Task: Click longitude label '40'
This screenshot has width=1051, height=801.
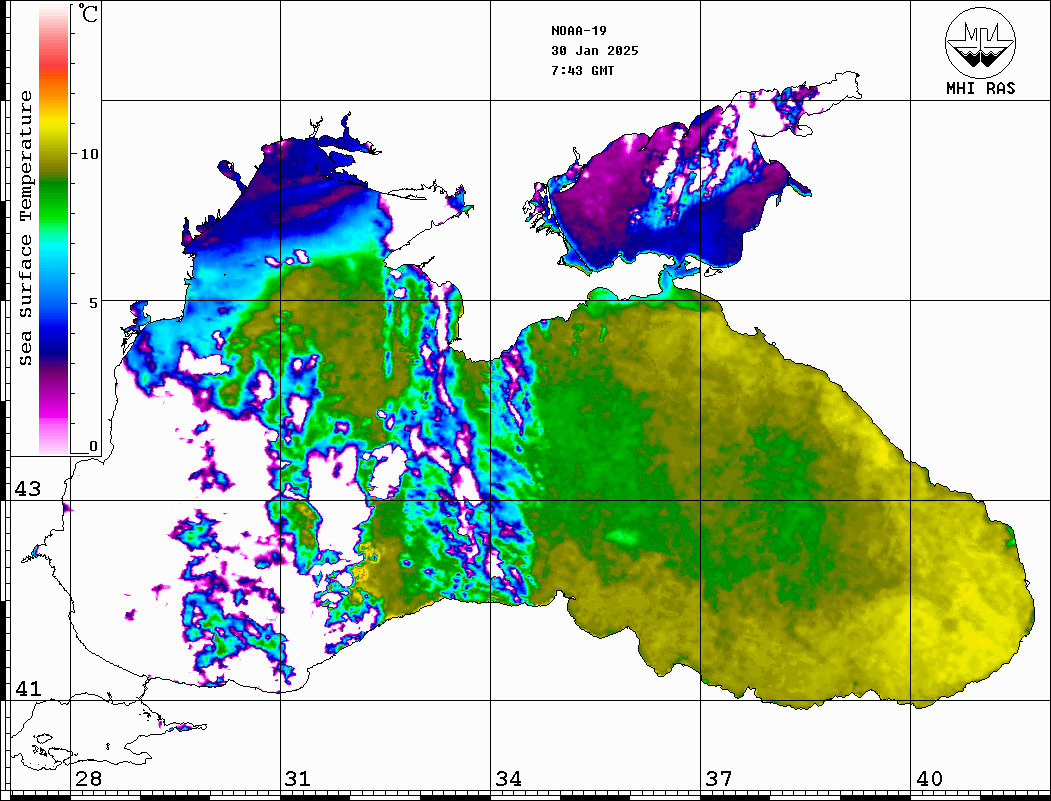Action: [x=929, y=778]
